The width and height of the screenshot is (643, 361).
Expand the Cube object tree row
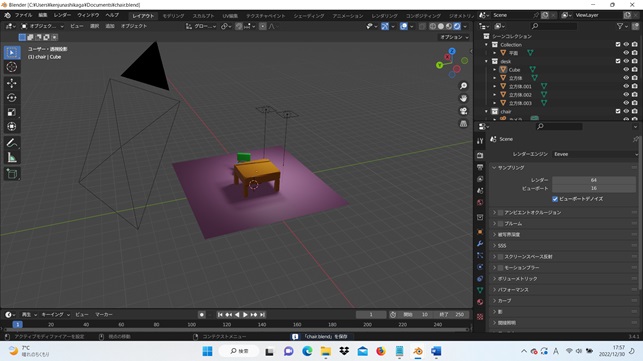tap(495, 70)
